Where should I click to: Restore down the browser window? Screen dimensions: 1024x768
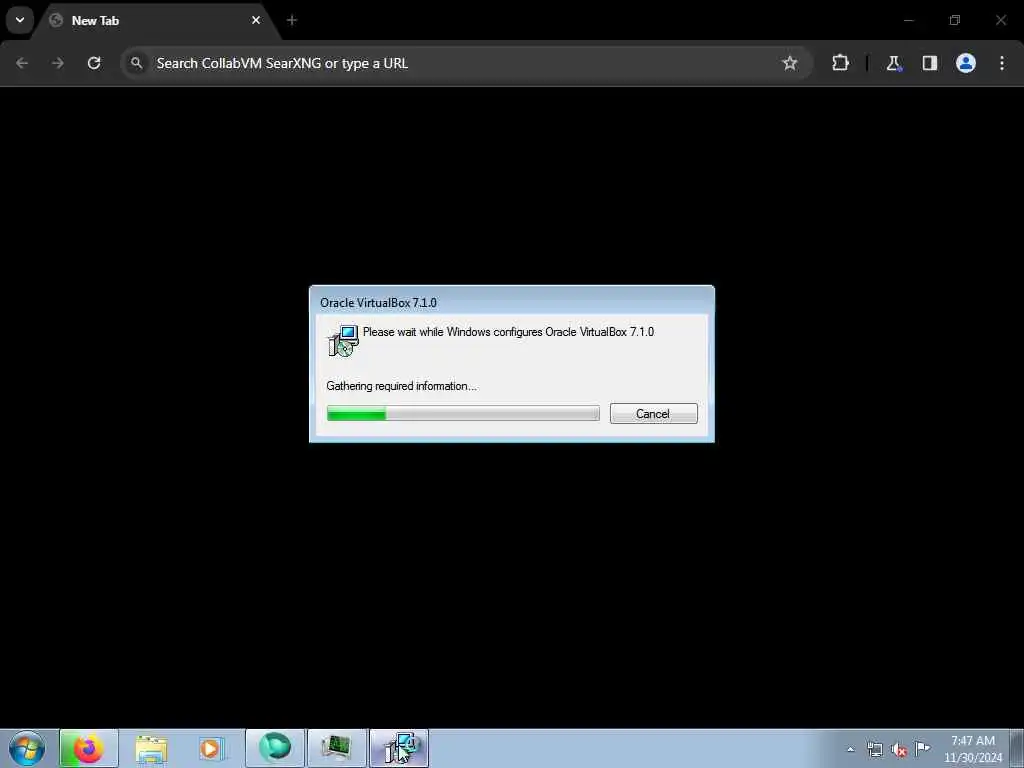[x=955, y=20]
